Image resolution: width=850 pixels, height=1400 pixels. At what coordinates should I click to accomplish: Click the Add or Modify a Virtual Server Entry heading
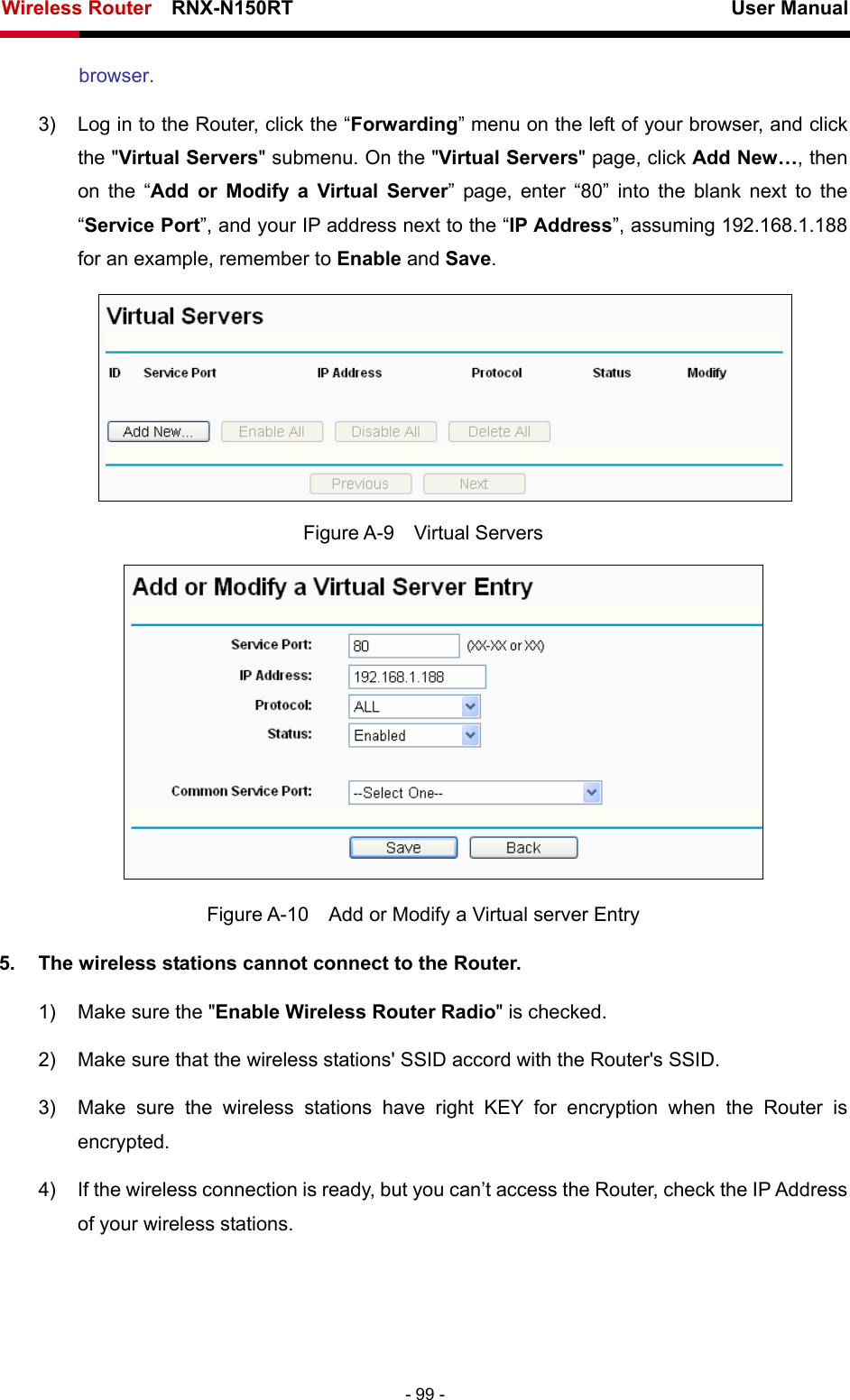[x=332, y=587]
